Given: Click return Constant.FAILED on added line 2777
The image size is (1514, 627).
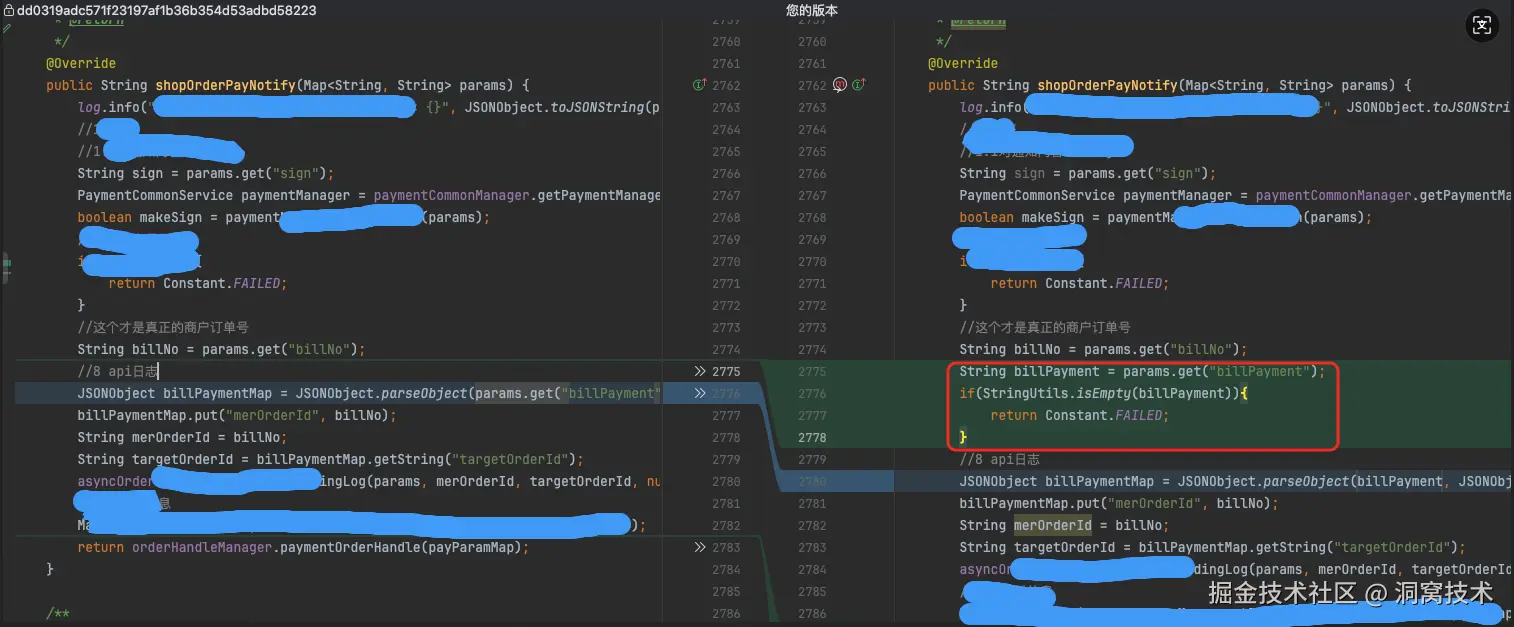Looking at the screenshot, I should click(x=1080, y=415).
